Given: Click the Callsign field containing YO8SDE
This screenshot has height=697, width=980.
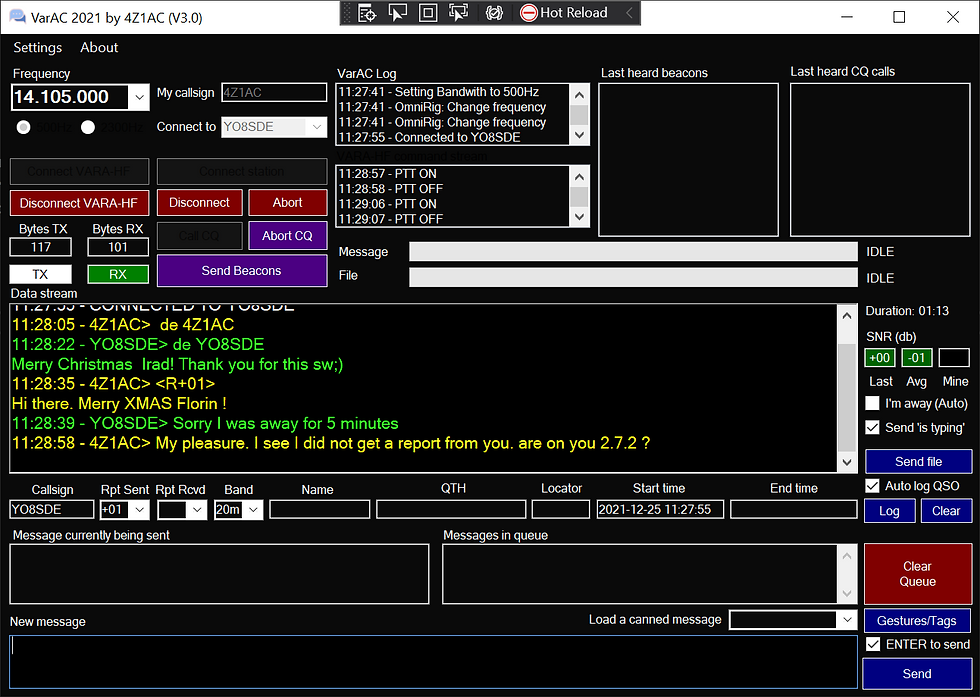Looking at the screenshot, I should click(x=52, y=509).
